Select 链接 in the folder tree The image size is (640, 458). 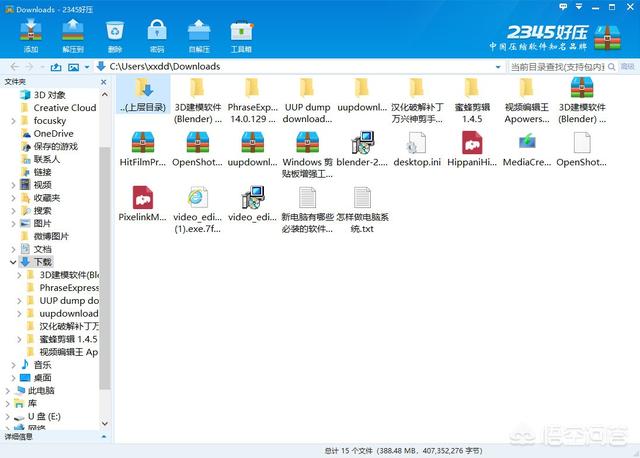(42, 172)
